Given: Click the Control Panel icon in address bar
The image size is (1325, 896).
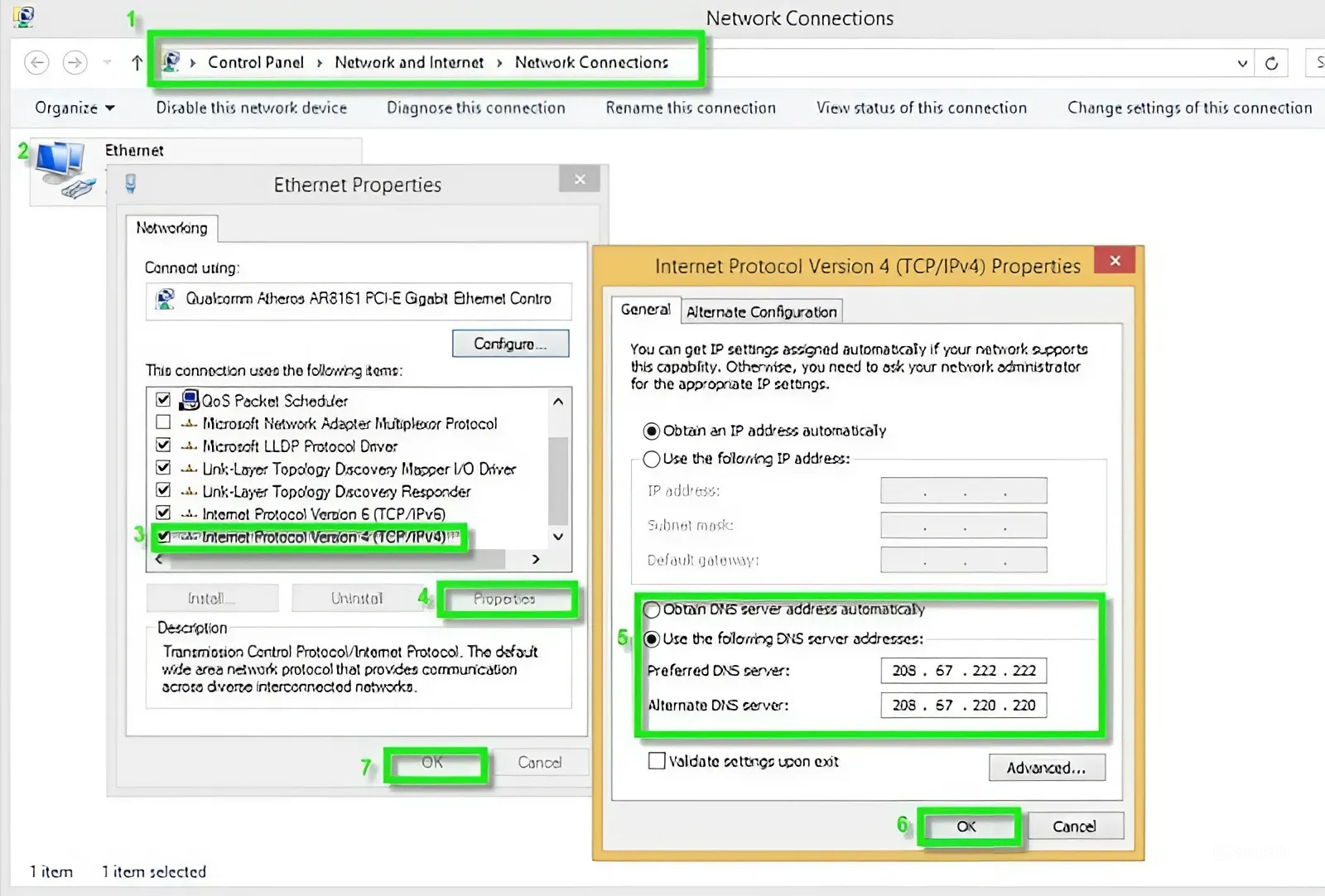Looking at the screenshot, I should (x=171, y=62).
